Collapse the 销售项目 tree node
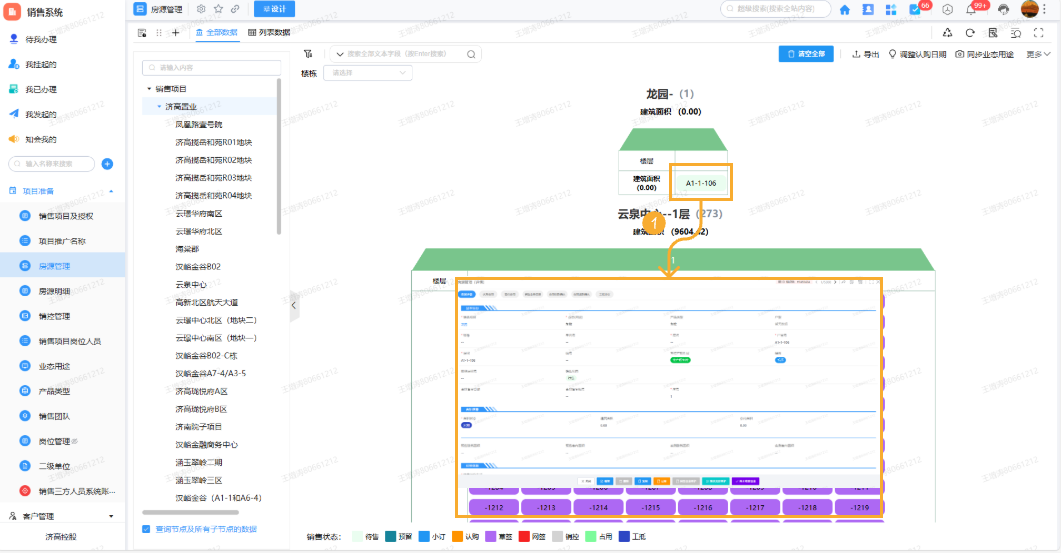 (148, 89)
